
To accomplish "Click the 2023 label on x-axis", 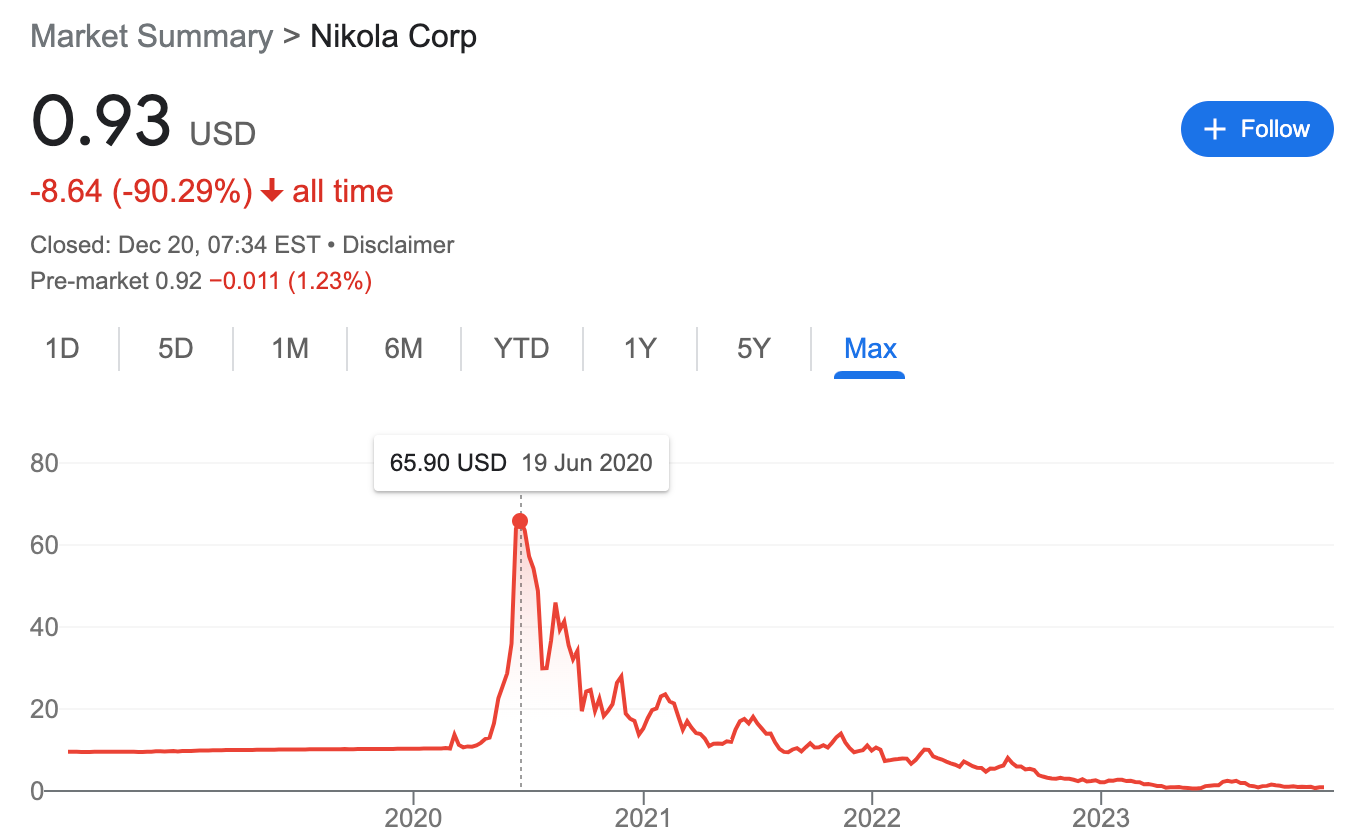I will click(1101, 820).
